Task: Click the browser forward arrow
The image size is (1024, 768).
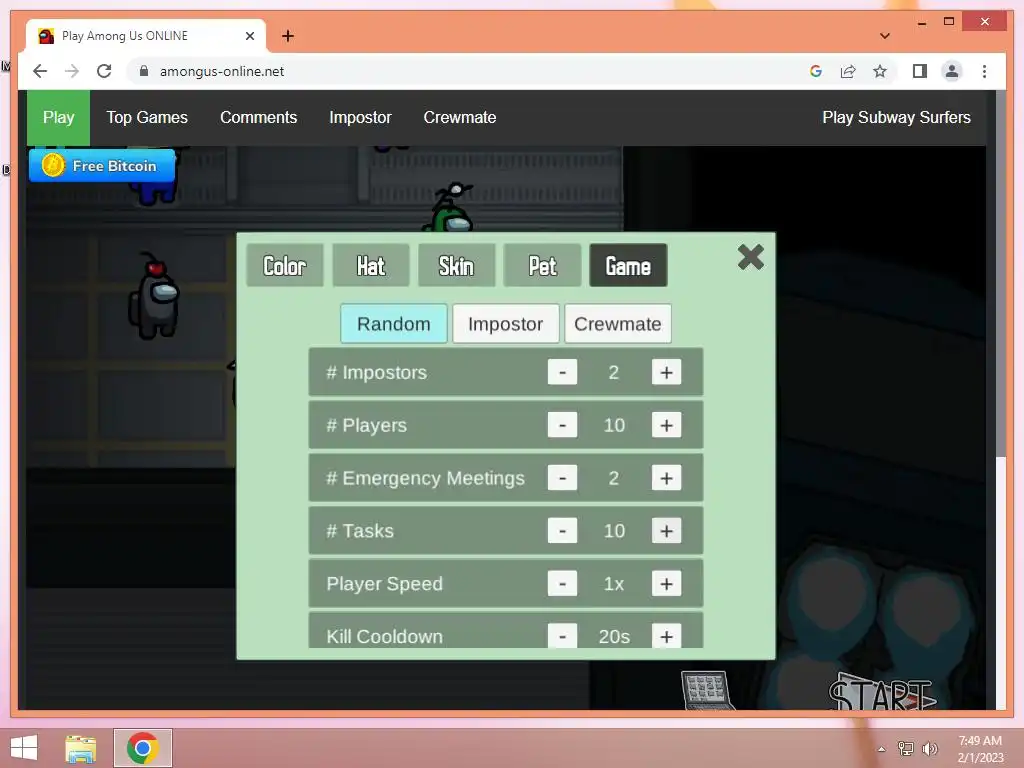Action: tap(72, 71)
